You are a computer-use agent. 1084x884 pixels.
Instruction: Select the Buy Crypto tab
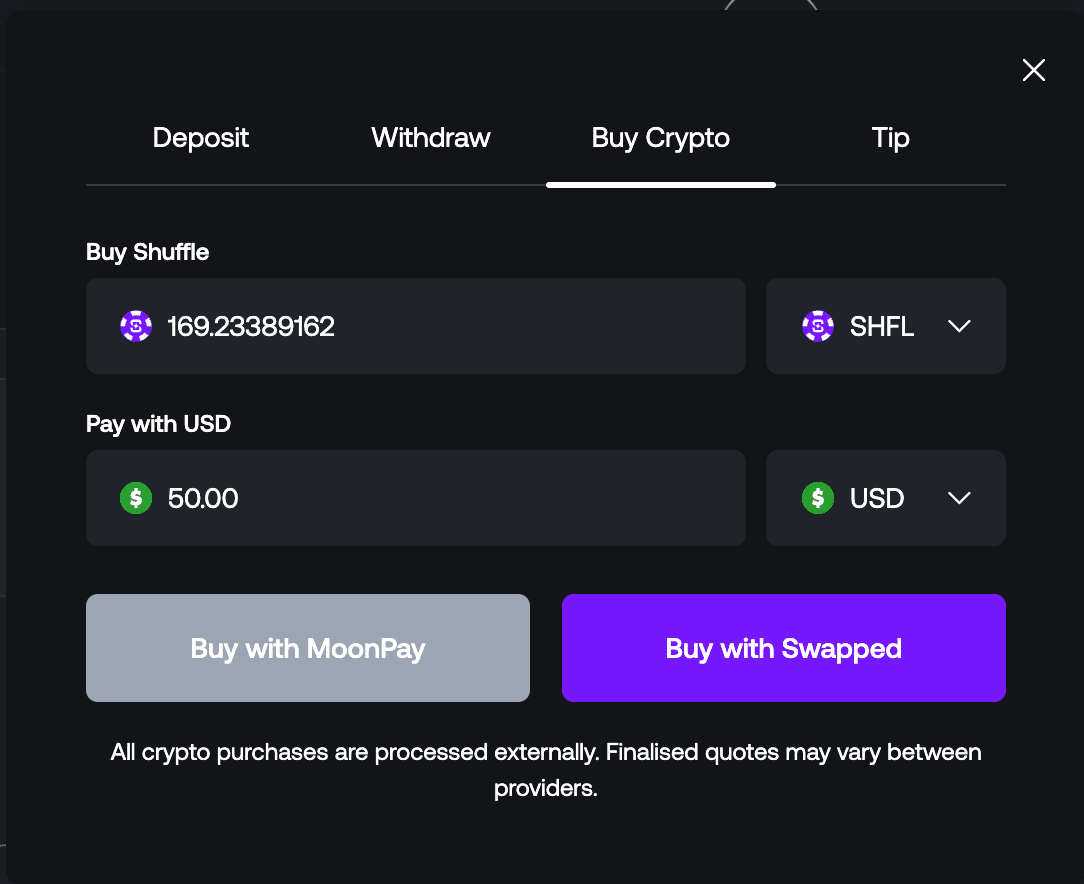tap(660, 138)
